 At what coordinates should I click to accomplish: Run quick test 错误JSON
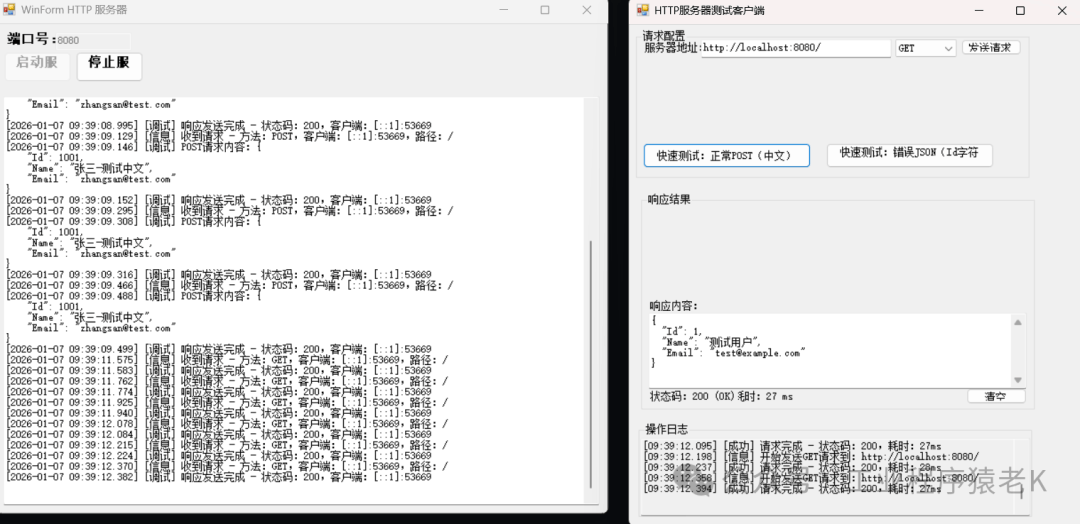[x=909, y=155]
